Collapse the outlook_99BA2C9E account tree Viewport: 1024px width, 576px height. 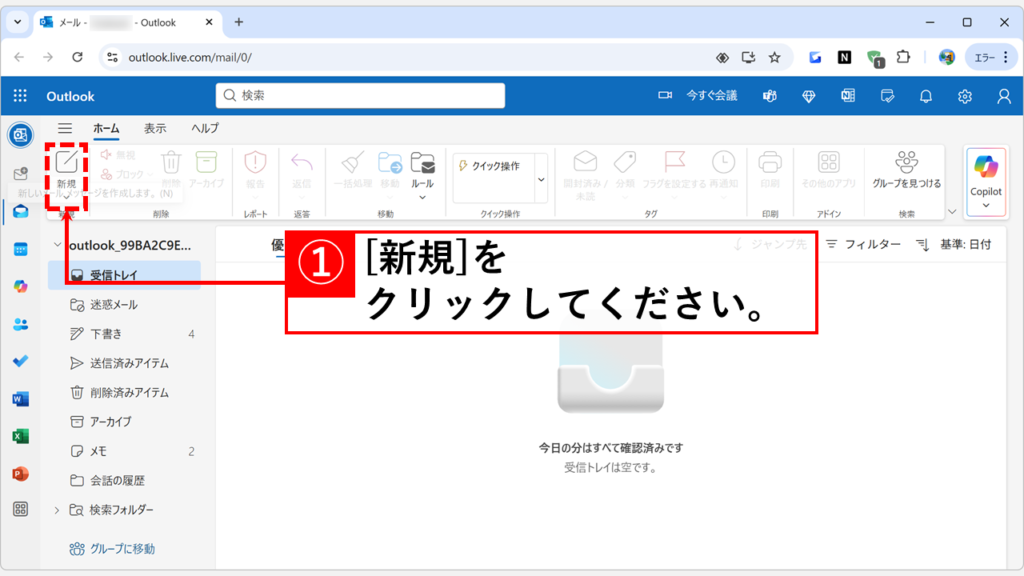click(x=57, y=245)
